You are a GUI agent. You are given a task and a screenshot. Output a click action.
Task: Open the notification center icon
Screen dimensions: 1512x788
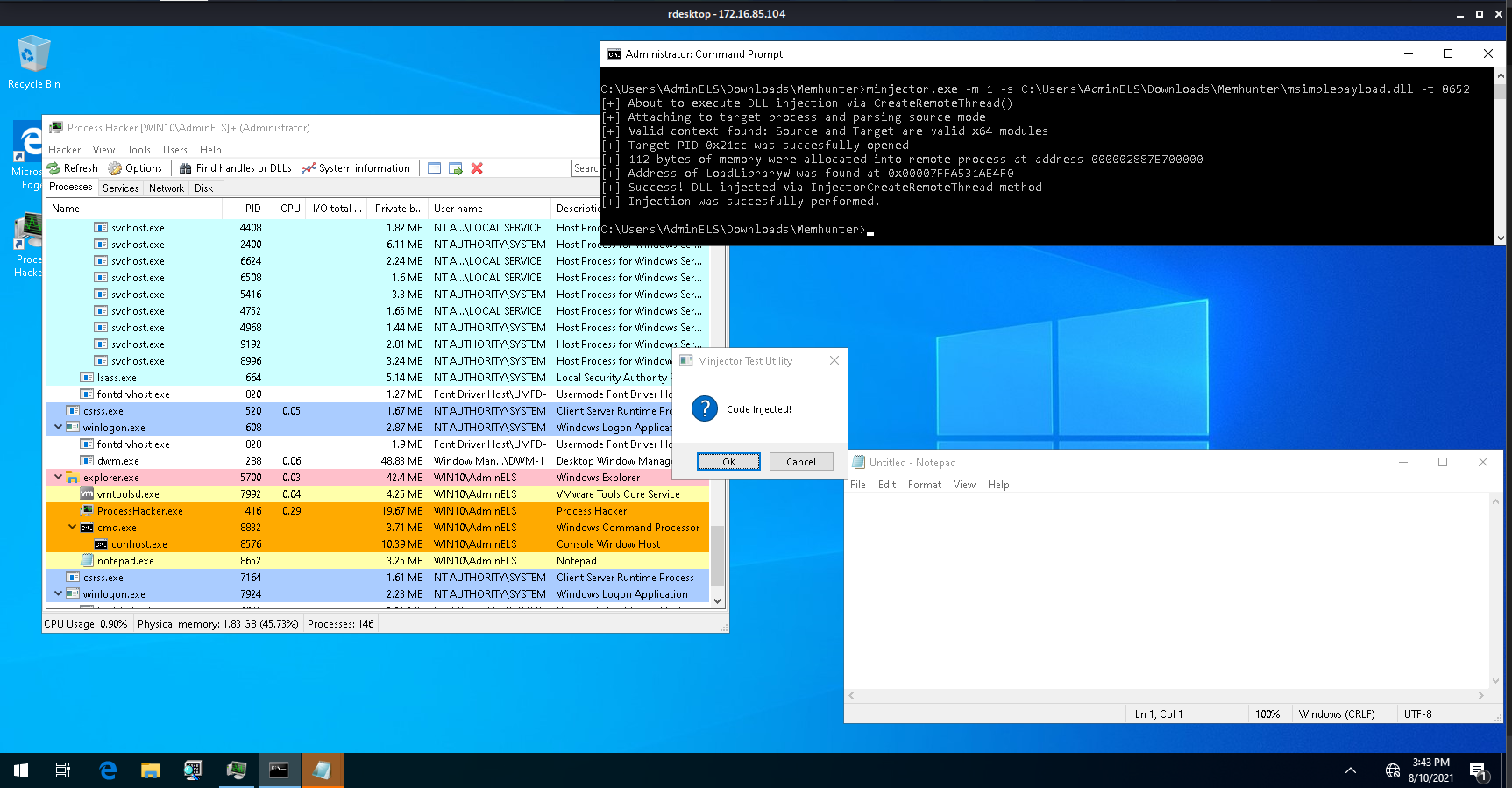click(1479, 771)
